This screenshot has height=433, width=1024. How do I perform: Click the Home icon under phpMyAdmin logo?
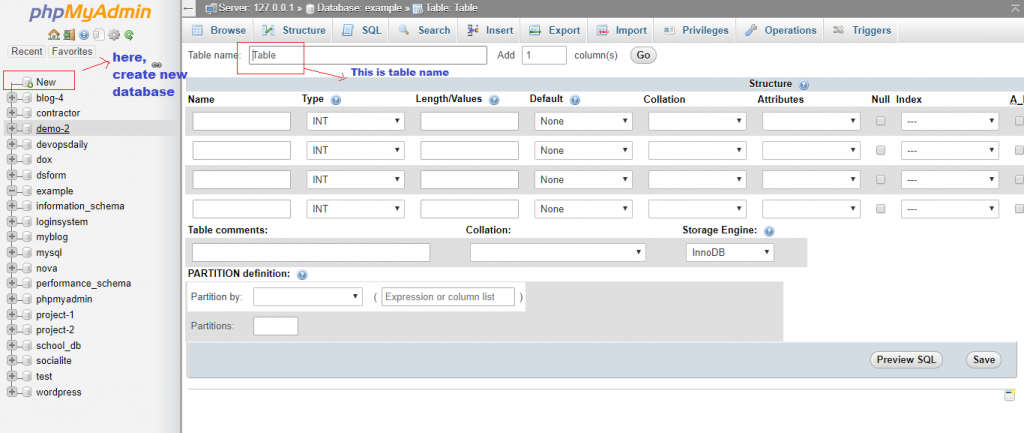point(53,34)
